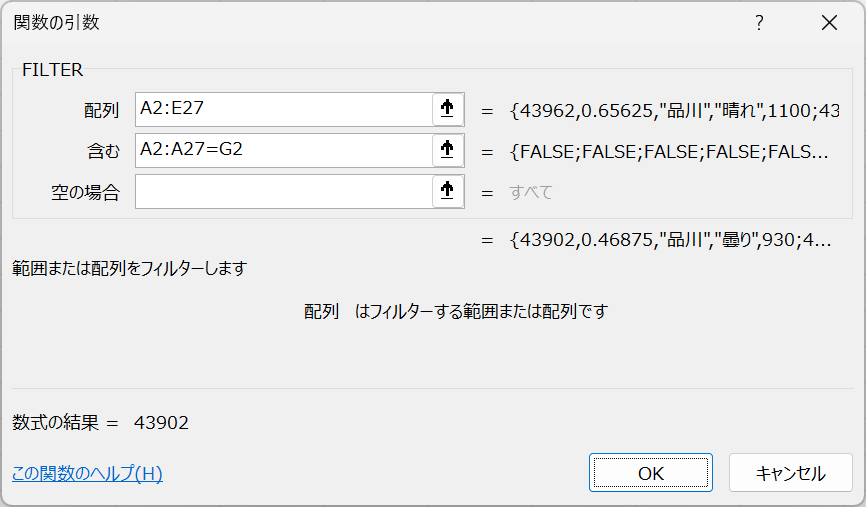Screen dimensions: 866x507
Task: Select the 含む argument label
Action: pos(102,151)
